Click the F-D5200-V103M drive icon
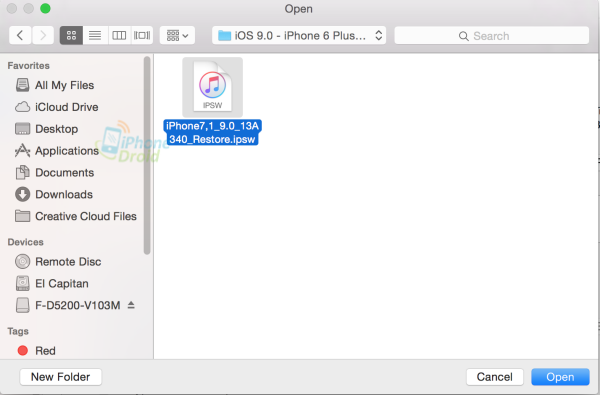Image resolution: width=600 pixels, height=395 pixels. click(22, 305)
